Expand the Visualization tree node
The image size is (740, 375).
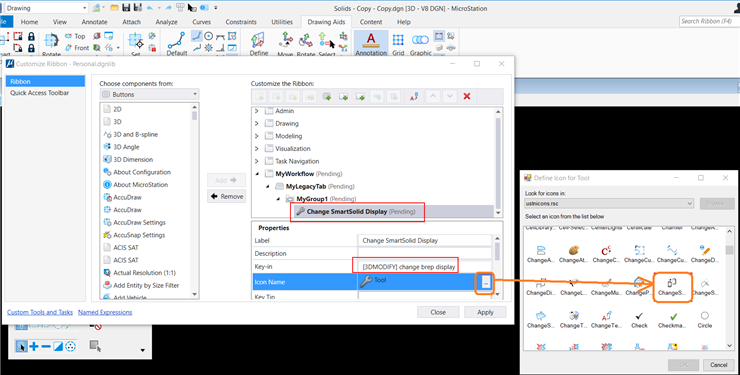click(x=257, y=149)
